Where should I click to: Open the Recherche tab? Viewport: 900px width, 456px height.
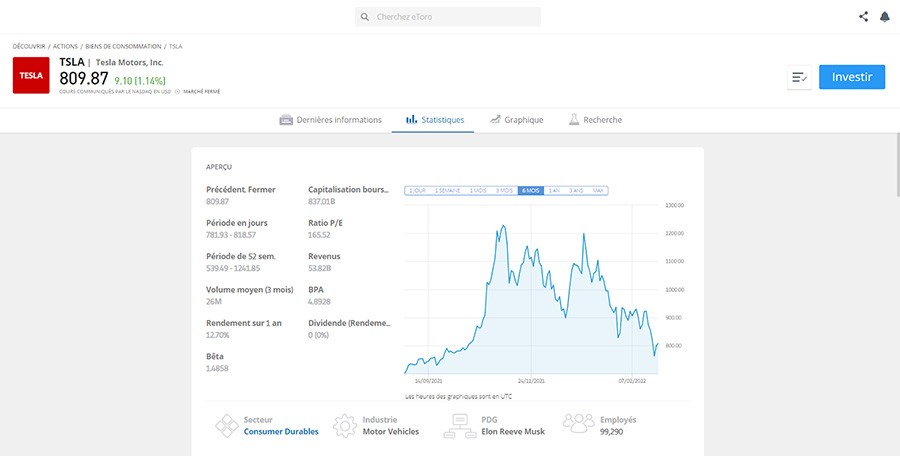click(x=595, y=120)
